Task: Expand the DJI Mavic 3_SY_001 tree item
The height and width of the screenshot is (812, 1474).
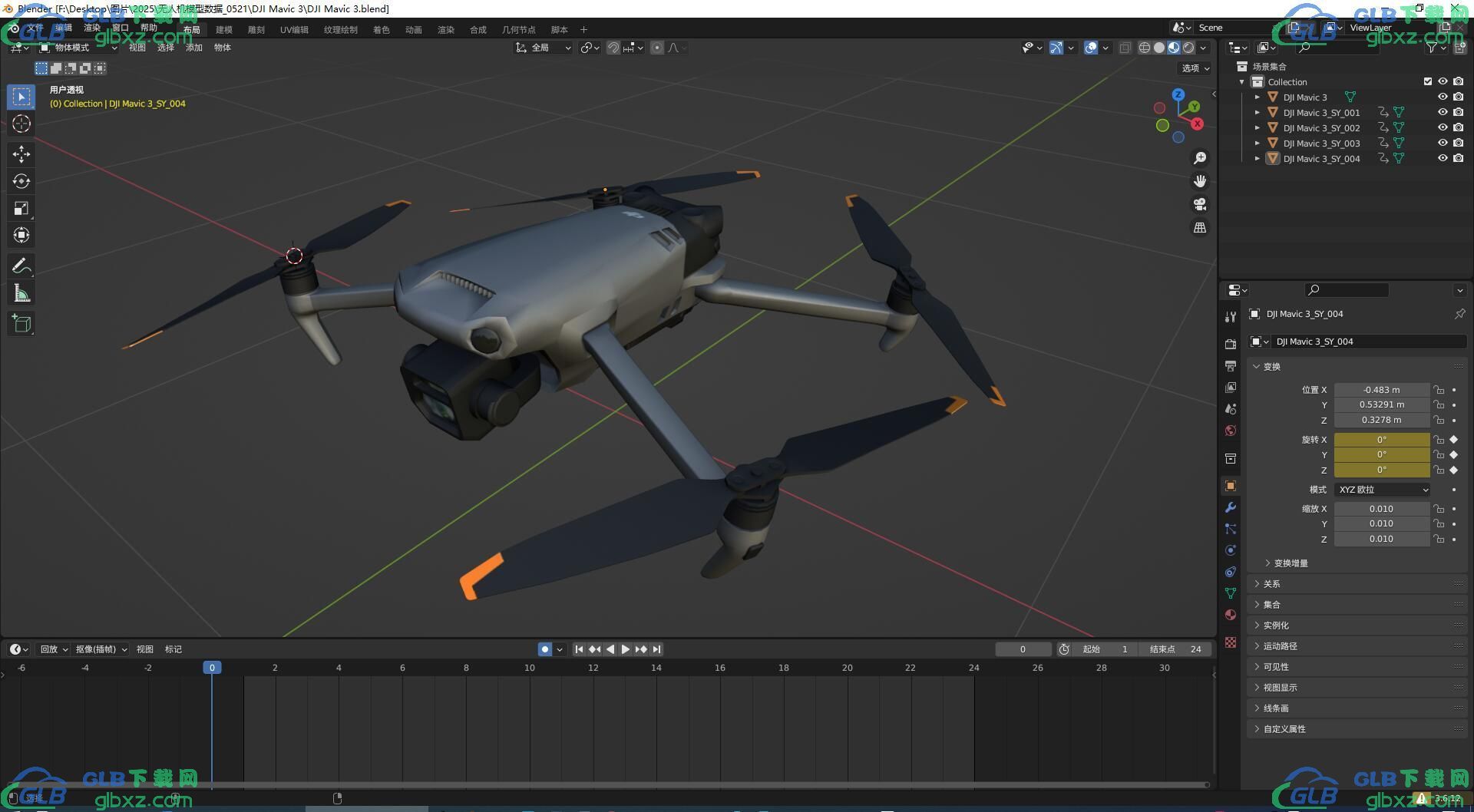Action: pyautogui.click(x=1257, y=113)
